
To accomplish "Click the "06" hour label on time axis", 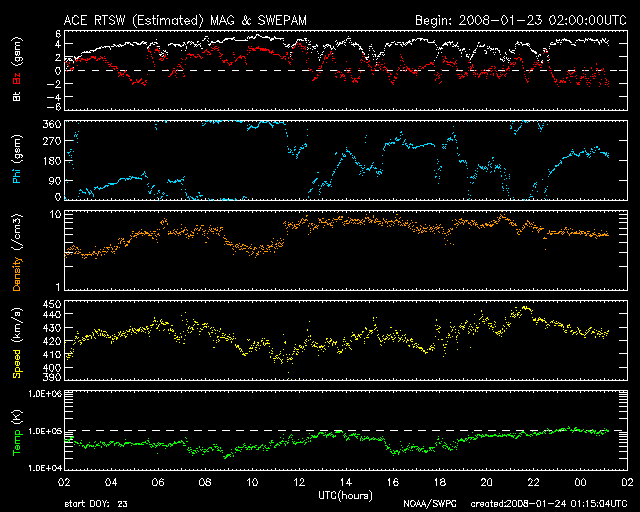I will click(158, 482).
